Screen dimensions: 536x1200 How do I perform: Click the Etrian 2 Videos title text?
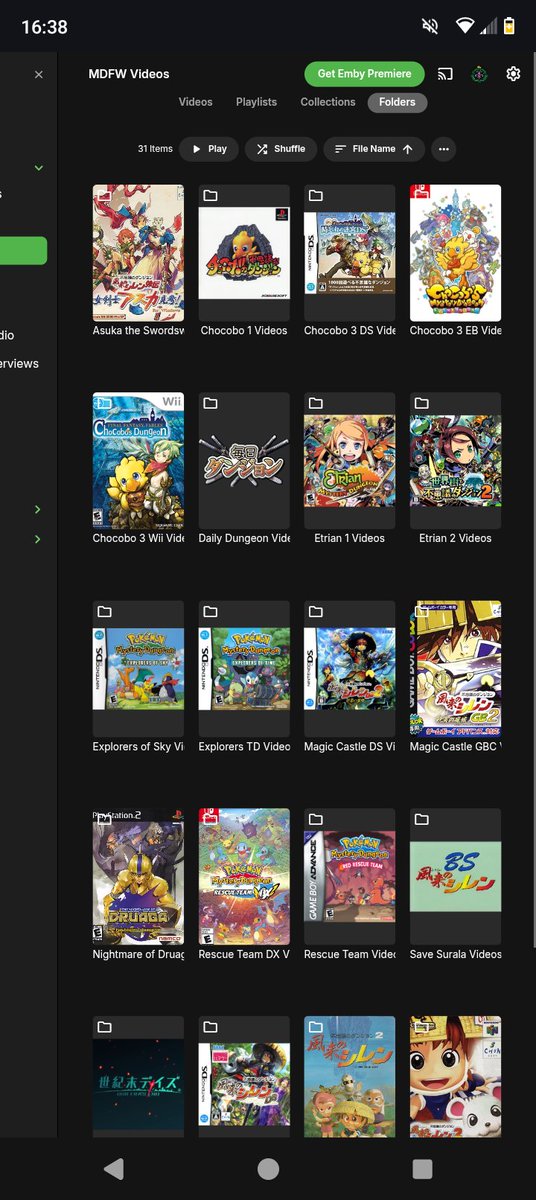click(455, 538)
